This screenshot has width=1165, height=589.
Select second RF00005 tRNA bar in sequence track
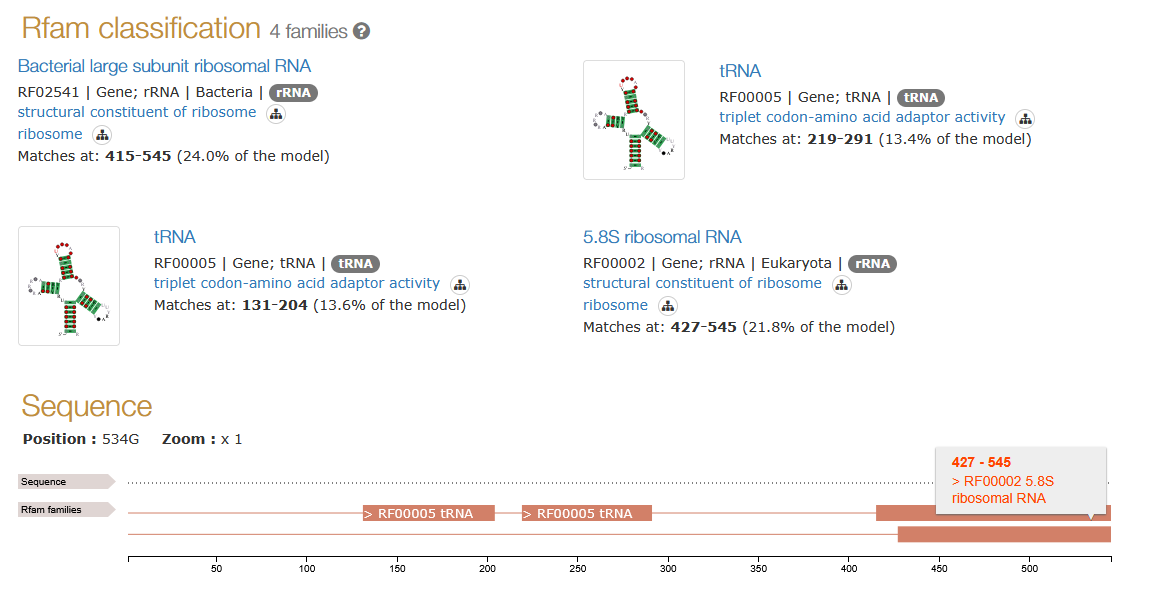coord(587,513)
